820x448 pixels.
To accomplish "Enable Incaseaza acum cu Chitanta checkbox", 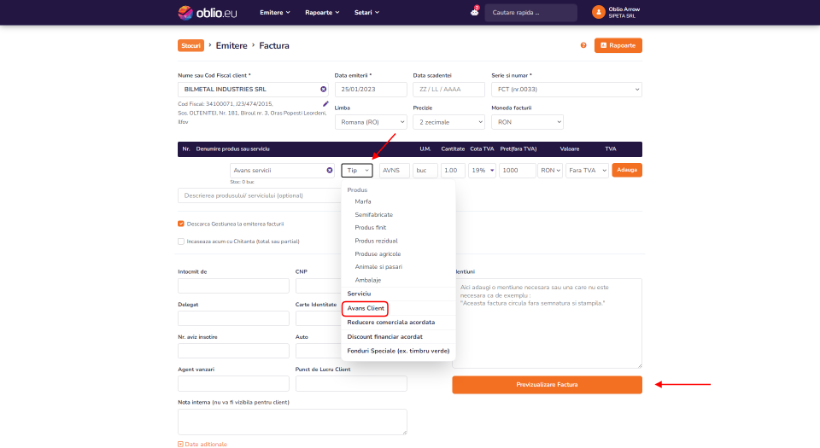I will click(181, 240).
